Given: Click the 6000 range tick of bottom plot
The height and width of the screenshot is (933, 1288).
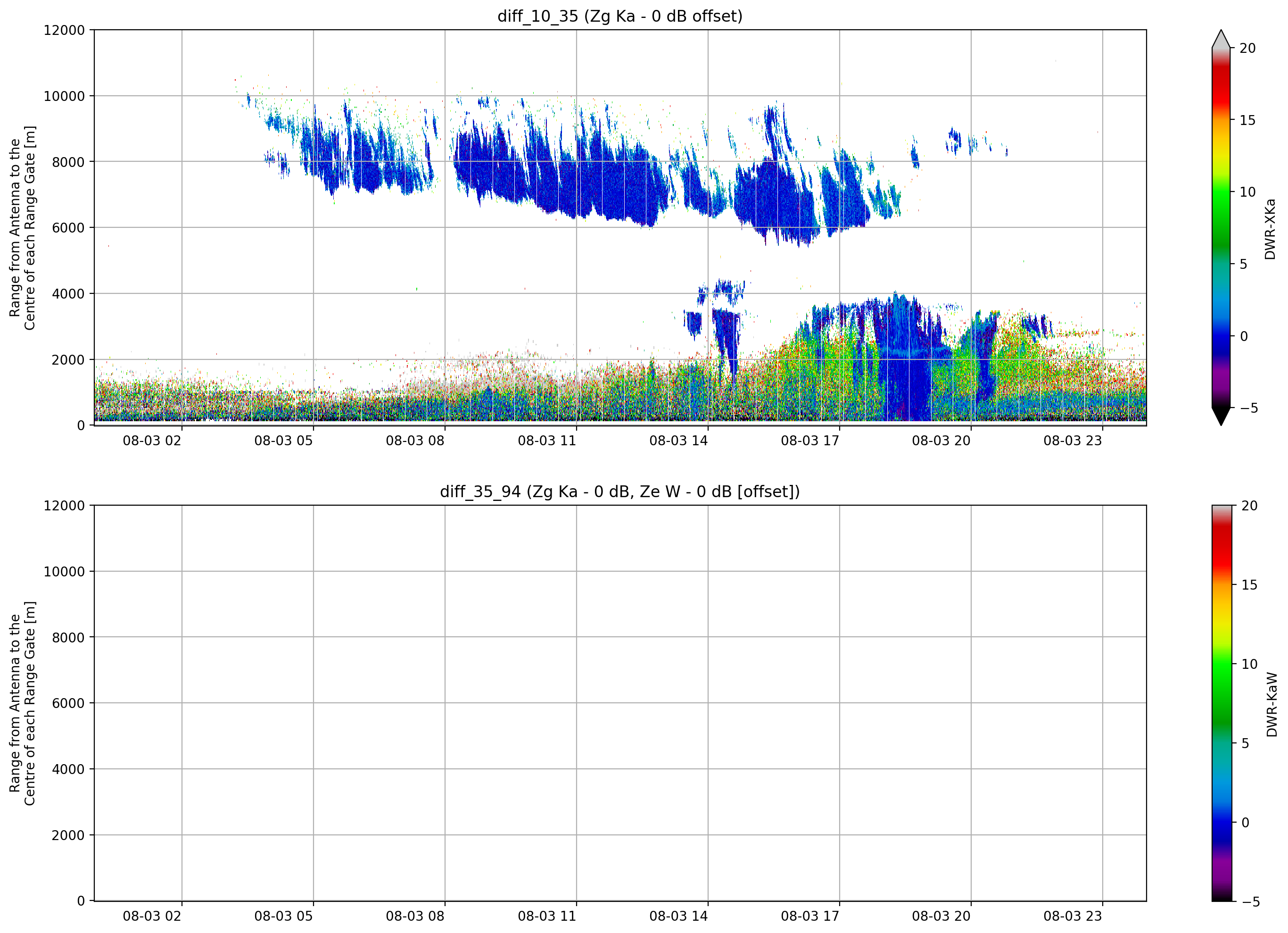Looking at the screenshot, I should 68,703.
